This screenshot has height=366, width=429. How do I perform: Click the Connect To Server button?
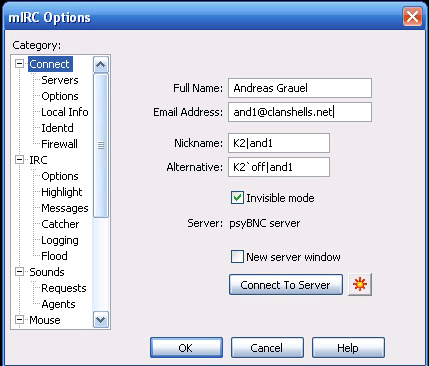[286, 285]
